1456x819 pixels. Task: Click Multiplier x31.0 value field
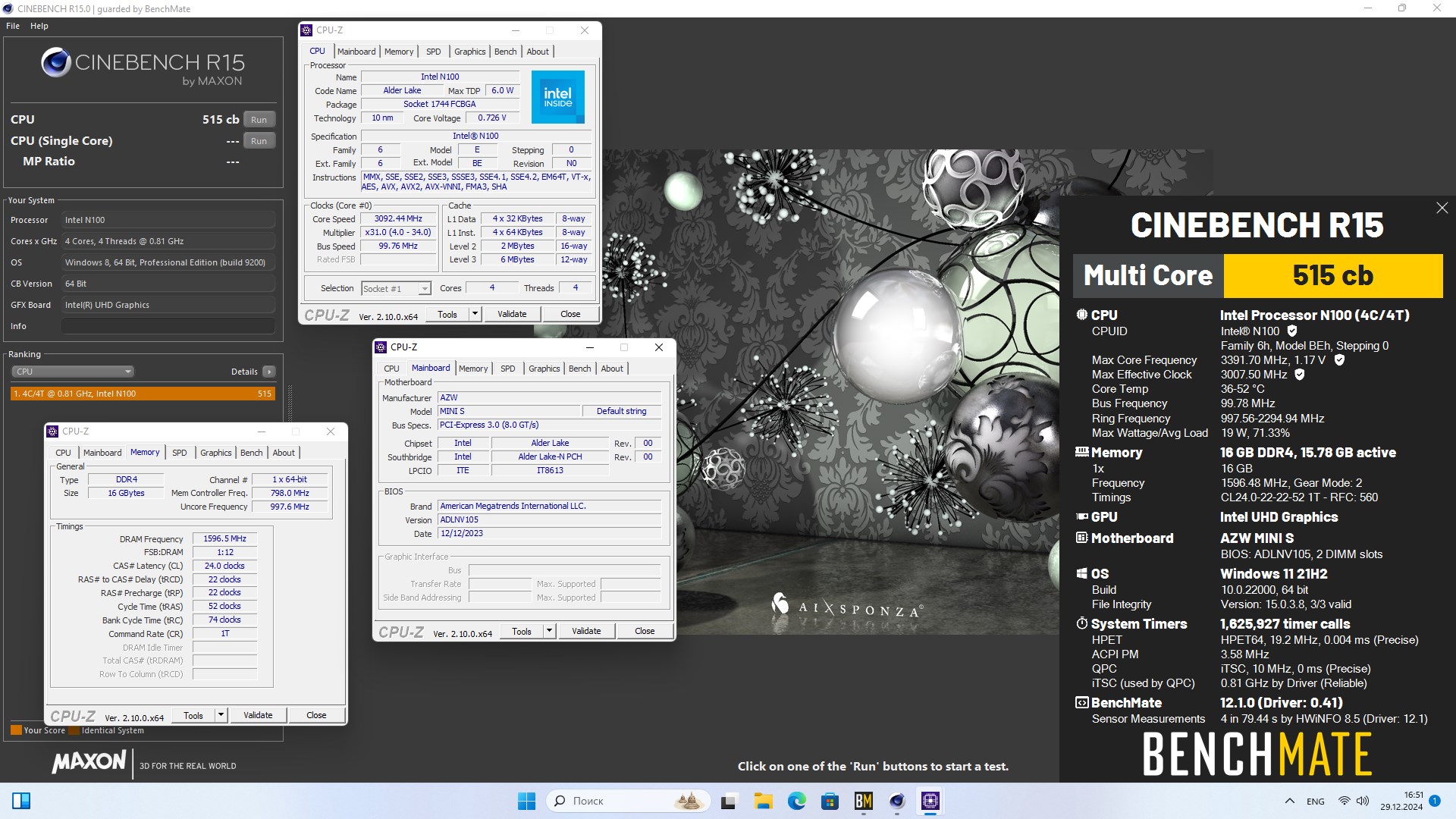[398, 233]
